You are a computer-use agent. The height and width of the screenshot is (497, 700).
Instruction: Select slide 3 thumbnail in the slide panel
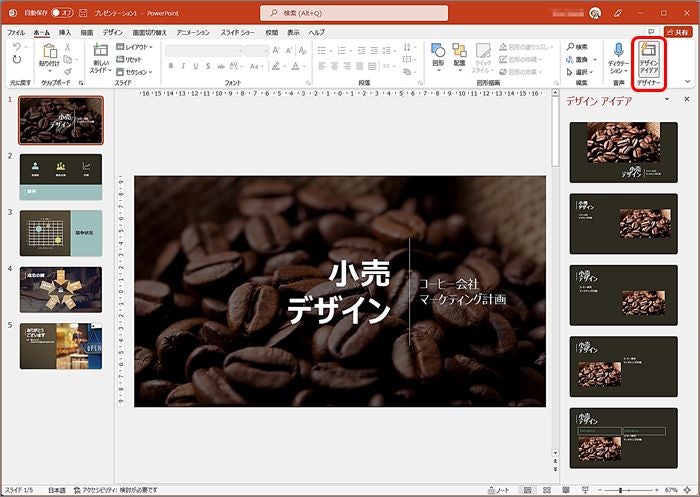[60, 233]
